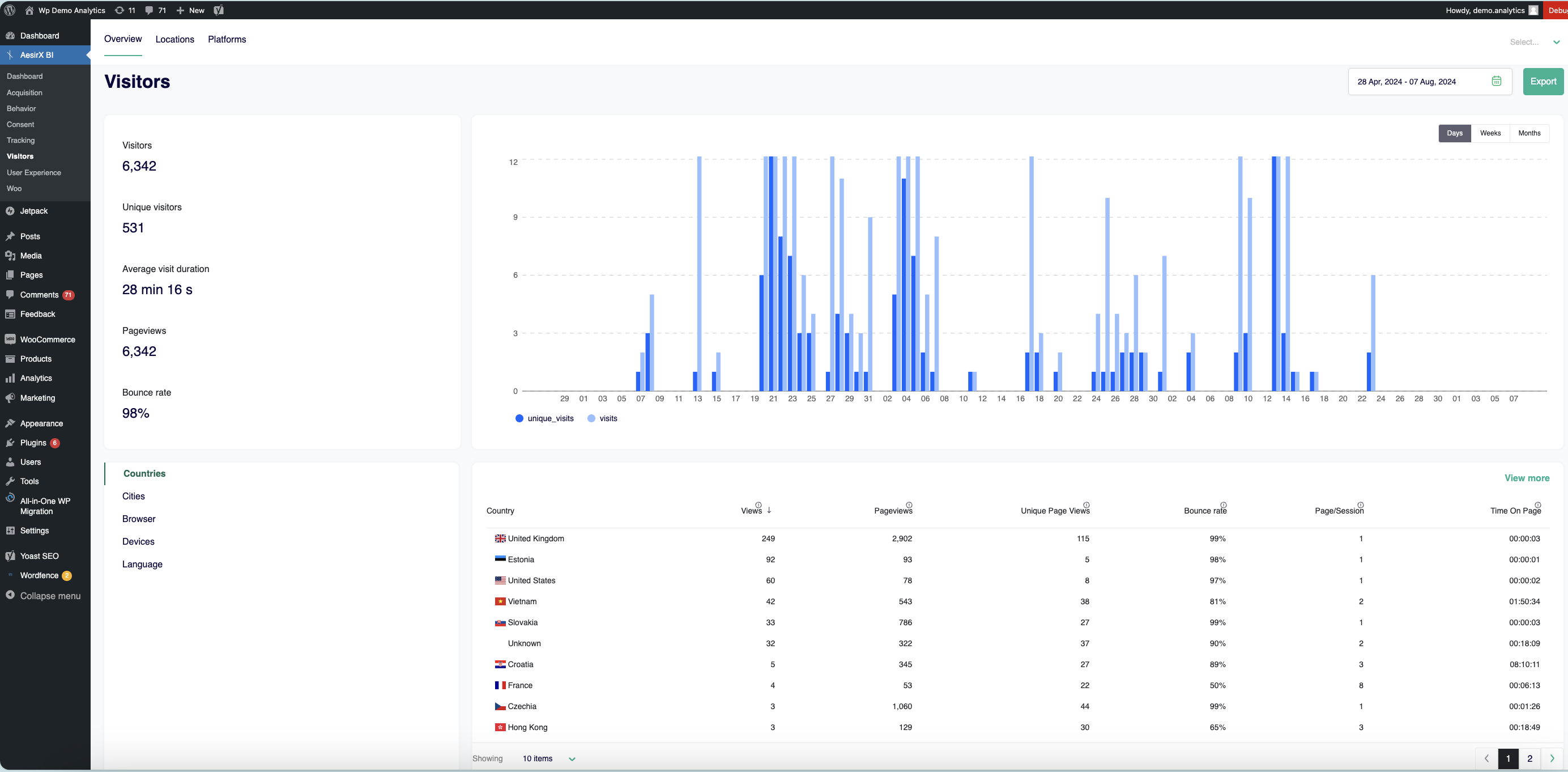The width and height of the screenshot is (1568, 772).
Task: Select the Devices list tab
Action: click(138, 541)
